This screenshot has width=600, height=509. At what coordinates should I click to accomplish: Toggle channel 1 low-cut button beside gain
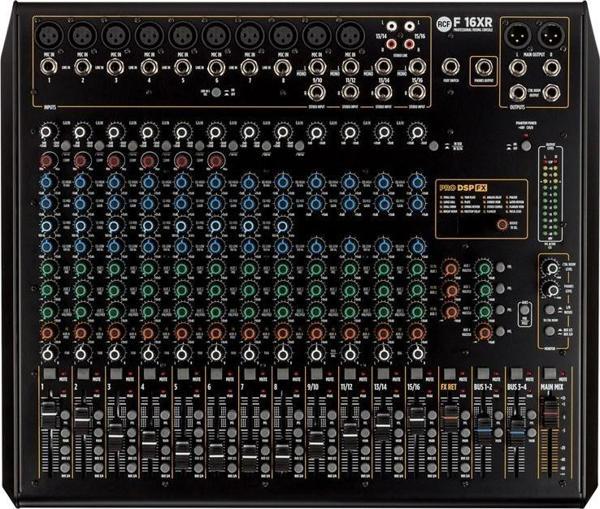[x=65, y=145]
